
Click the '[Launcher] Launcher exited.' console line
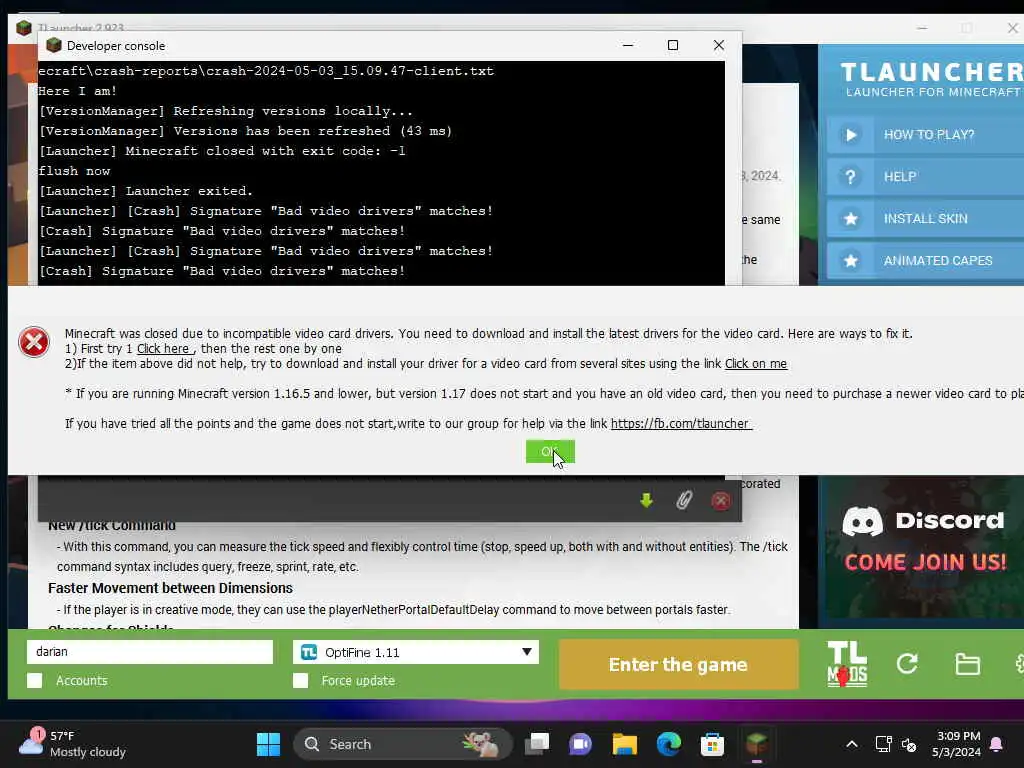pyautogui.click(x=146, y=191)
